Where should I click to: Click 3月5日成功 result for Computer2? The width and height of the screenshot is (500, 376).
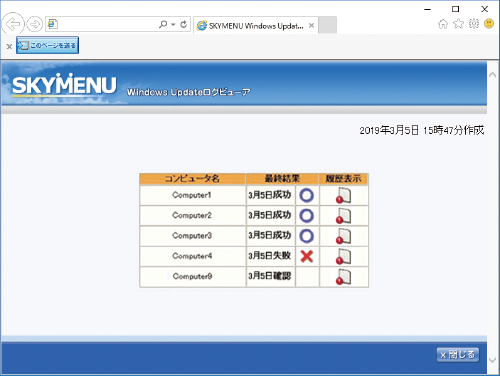(x=270, y=215)
